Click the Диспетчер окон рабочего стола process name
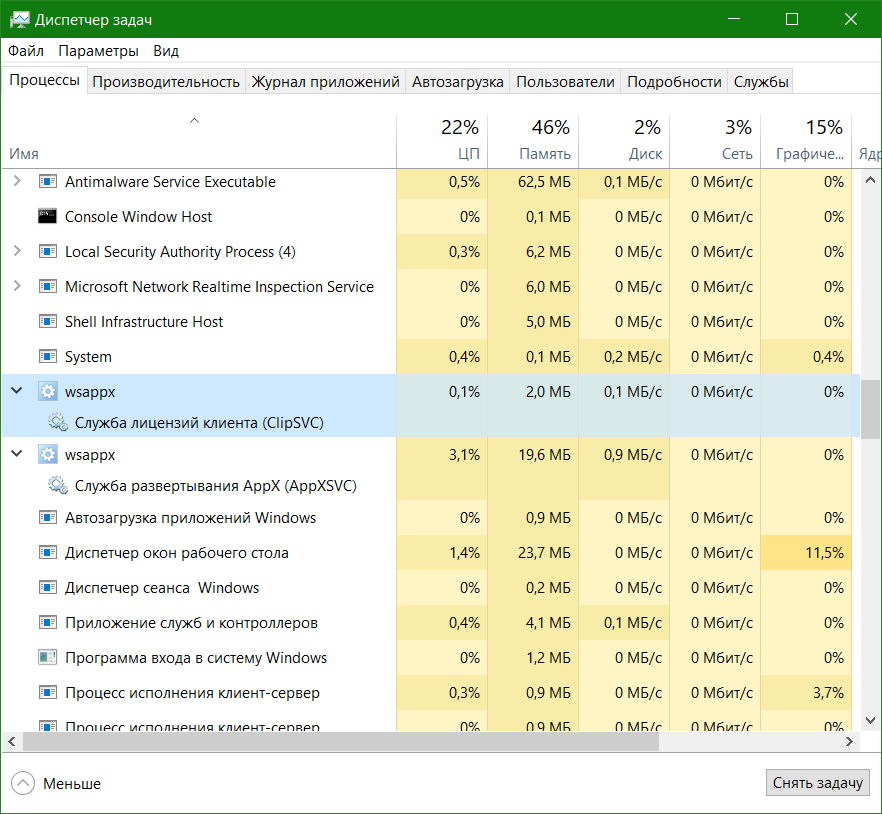Image resolution: width=882 pixels, height=814 pixels. [x=177, y=553]
